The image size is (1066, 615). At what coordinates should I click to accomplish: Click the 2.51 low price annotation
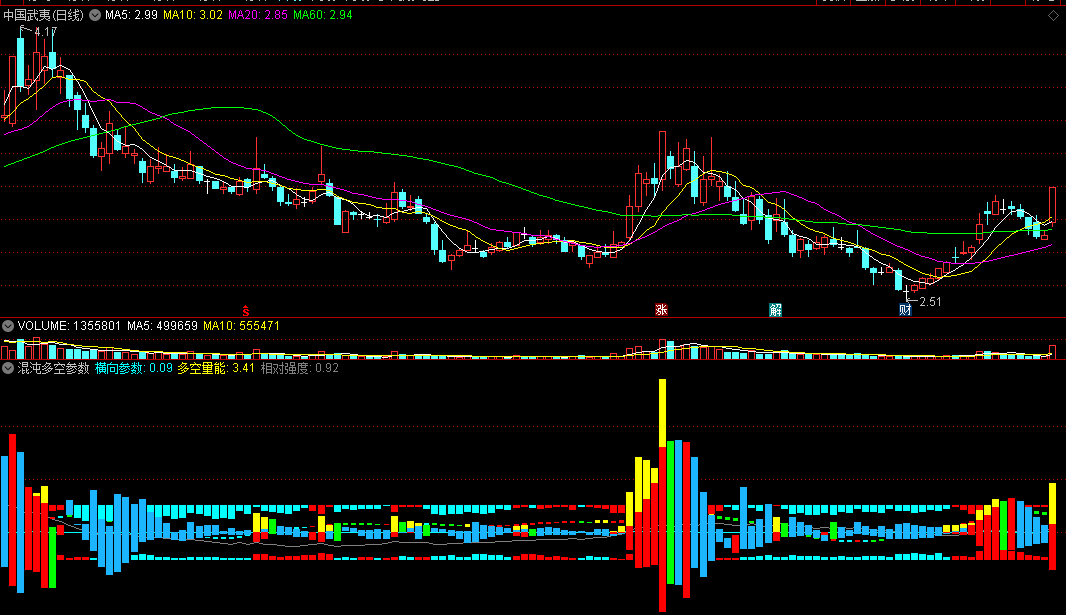pos(930,302)
